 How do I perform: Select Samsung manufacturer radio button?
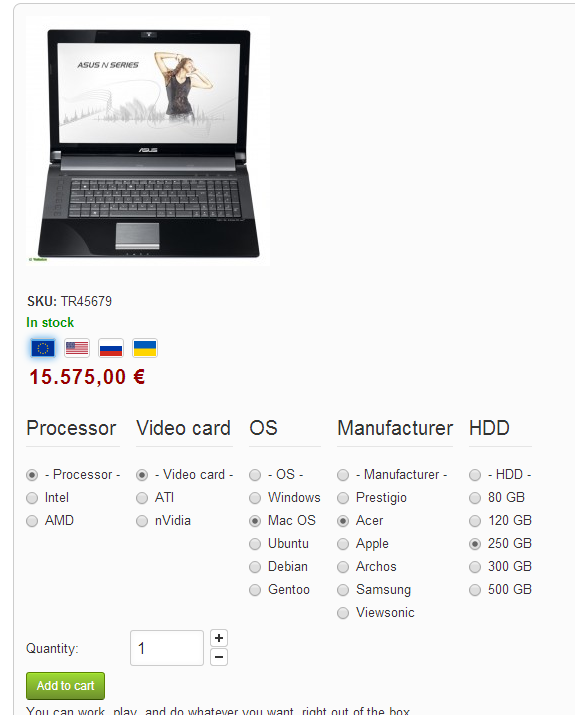point(343,590)
